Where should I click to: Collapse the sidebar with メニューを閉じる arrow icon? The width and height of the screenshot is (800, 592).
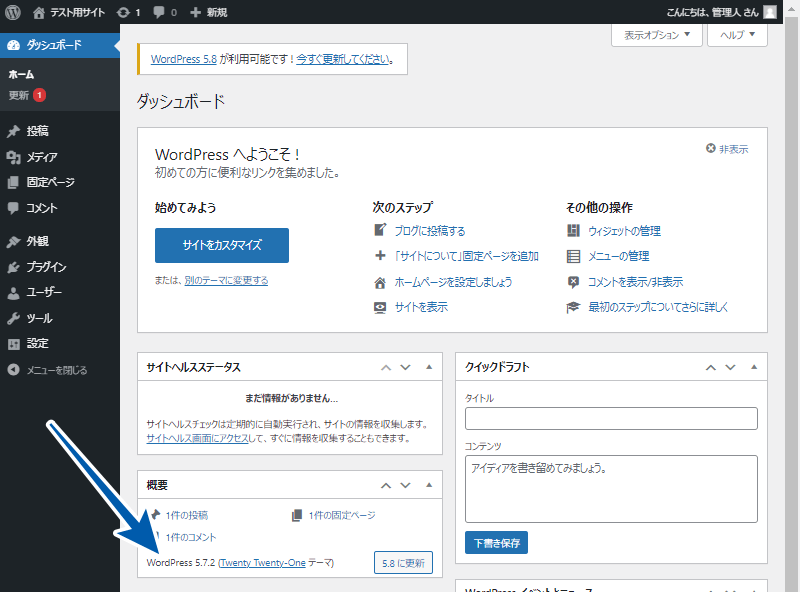[x=14, y=370]
